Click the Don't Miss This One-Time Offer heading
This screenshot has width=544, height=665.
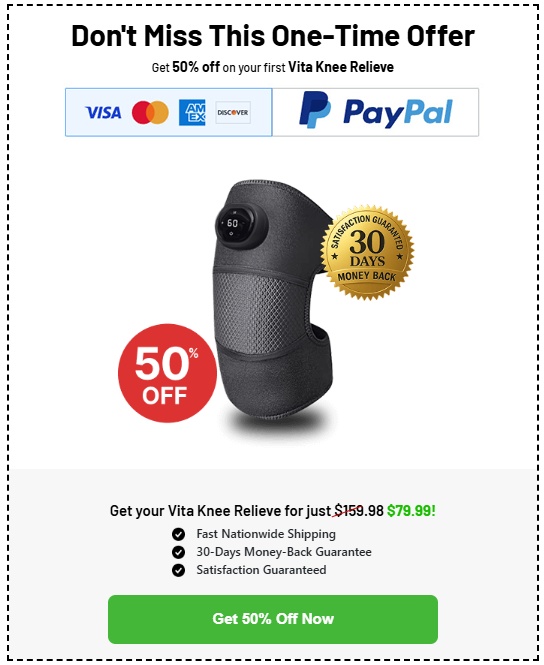pyautogui.click(x=273, y=36)
